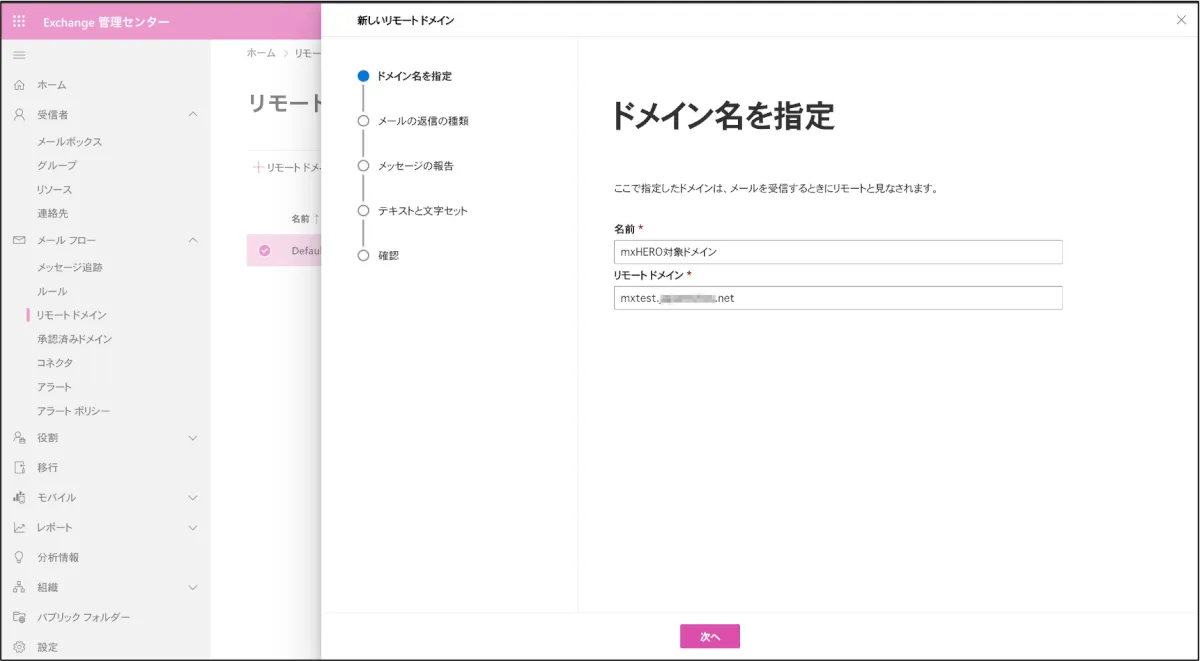Viewport: 1200px width, 661px height.
Task: Click the 移行 migration icon
Action: point(19,467)
